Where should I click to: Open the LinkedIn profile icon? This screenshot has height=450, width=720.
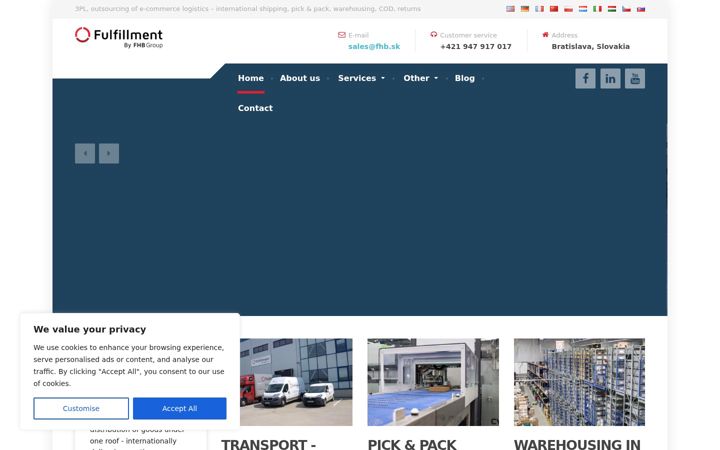610,79
